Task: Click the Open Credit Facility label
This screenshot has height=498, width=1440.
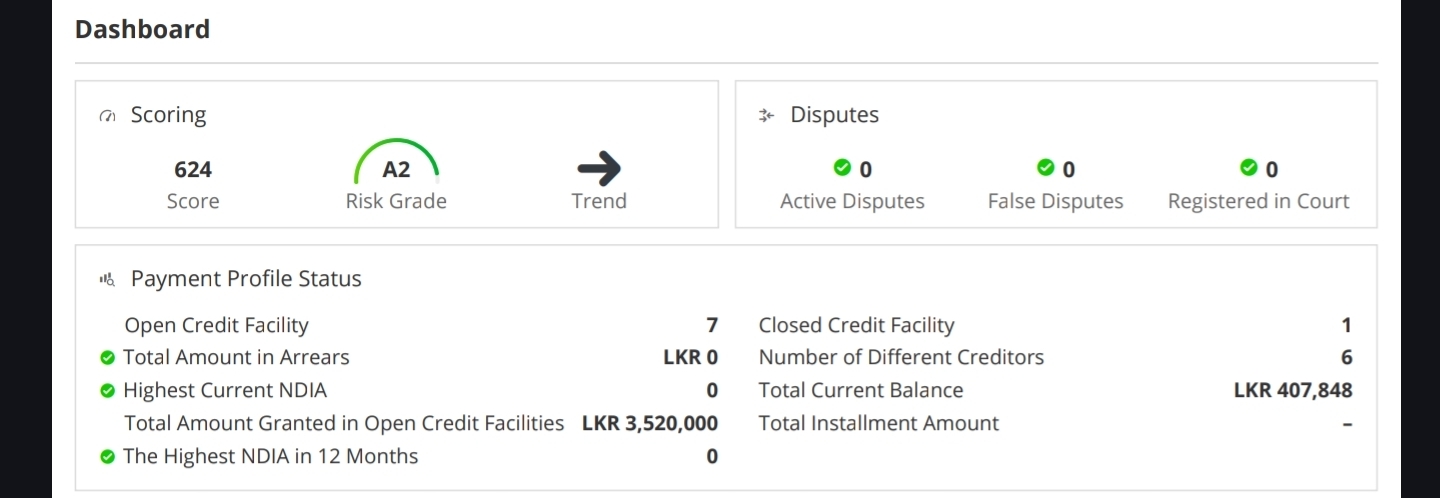Action: 216,325
